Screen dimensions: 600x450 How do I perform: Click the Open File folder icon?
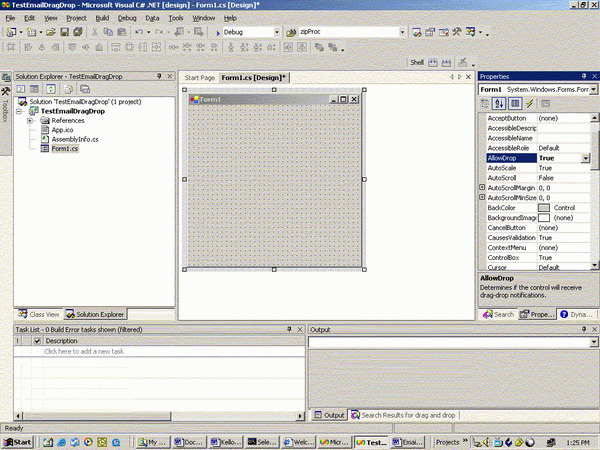coord(51,32)
